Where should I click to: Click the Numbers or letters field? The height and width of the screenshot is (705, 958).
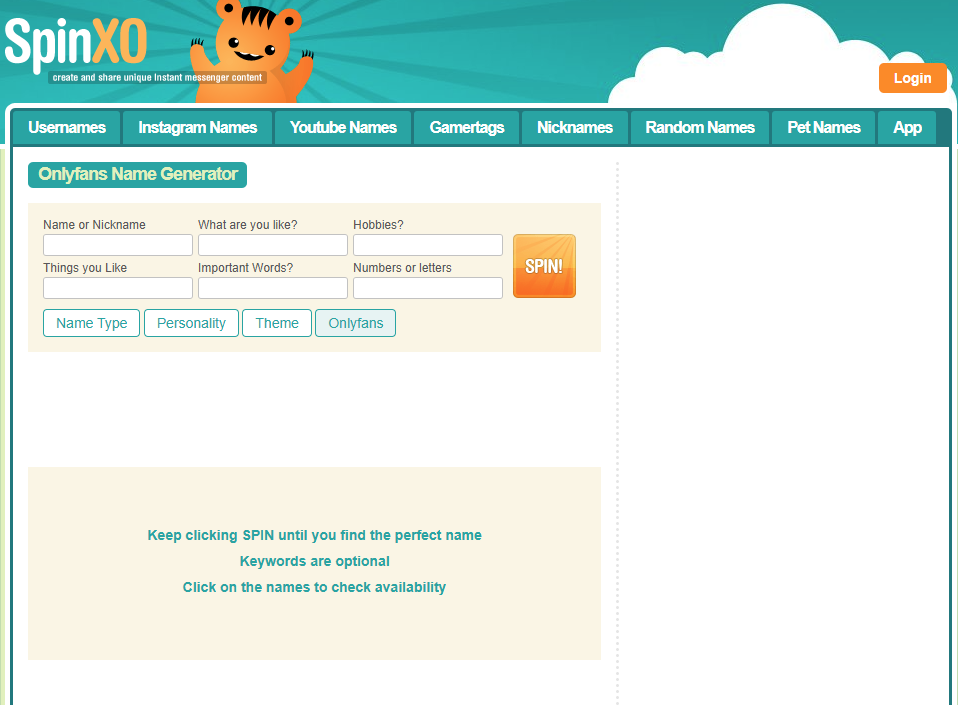coord(428,288)
